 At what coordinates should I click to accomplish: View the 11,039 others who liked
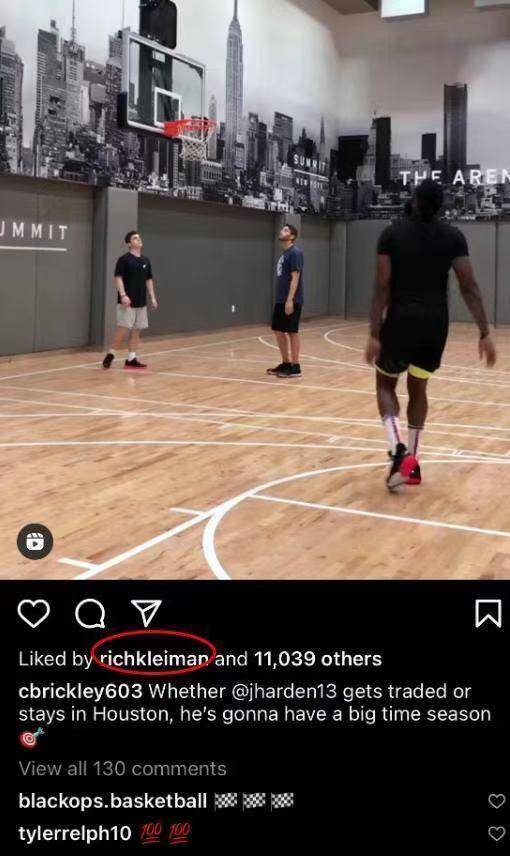318,658
